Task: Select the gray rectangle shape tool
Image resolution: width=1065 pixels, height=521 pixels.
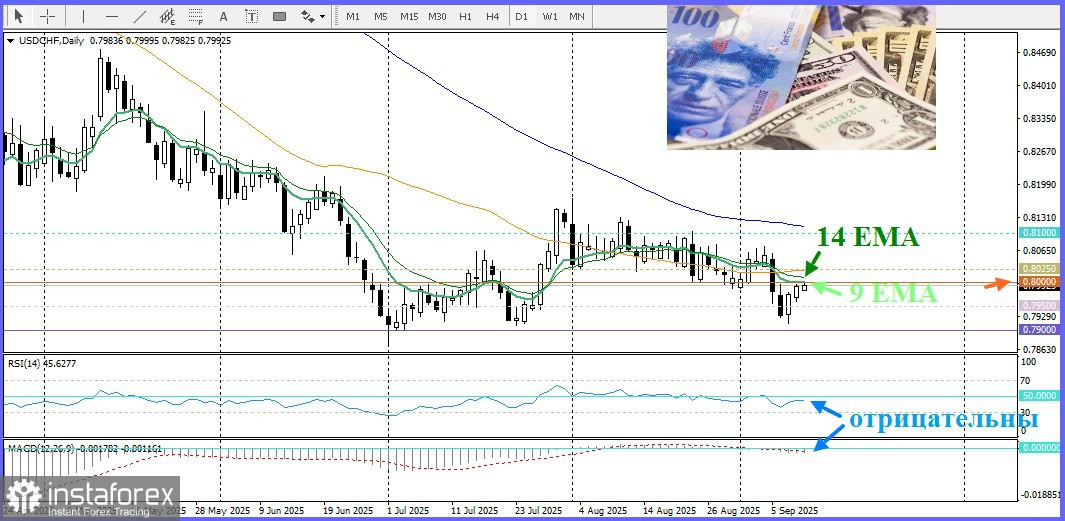Action: coord(279,16)
